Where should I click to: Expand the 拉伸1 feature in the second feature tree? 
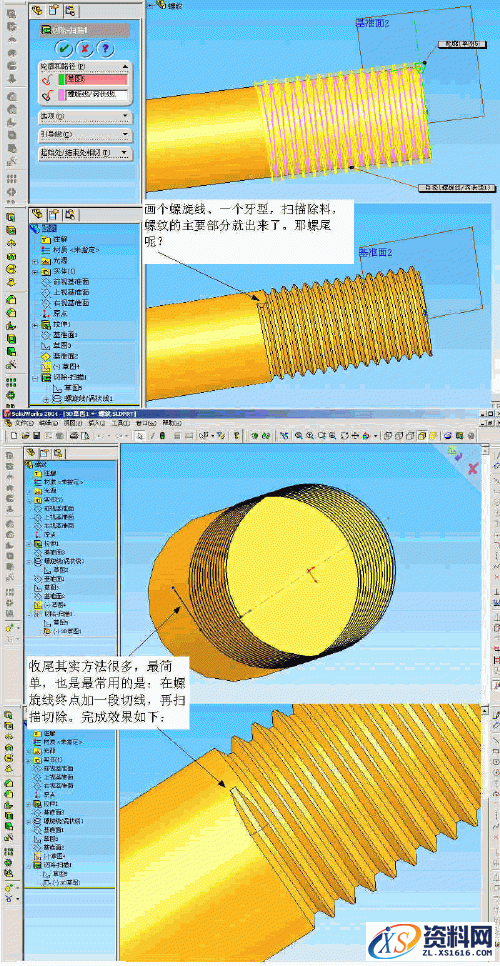[x=34, y=325]
